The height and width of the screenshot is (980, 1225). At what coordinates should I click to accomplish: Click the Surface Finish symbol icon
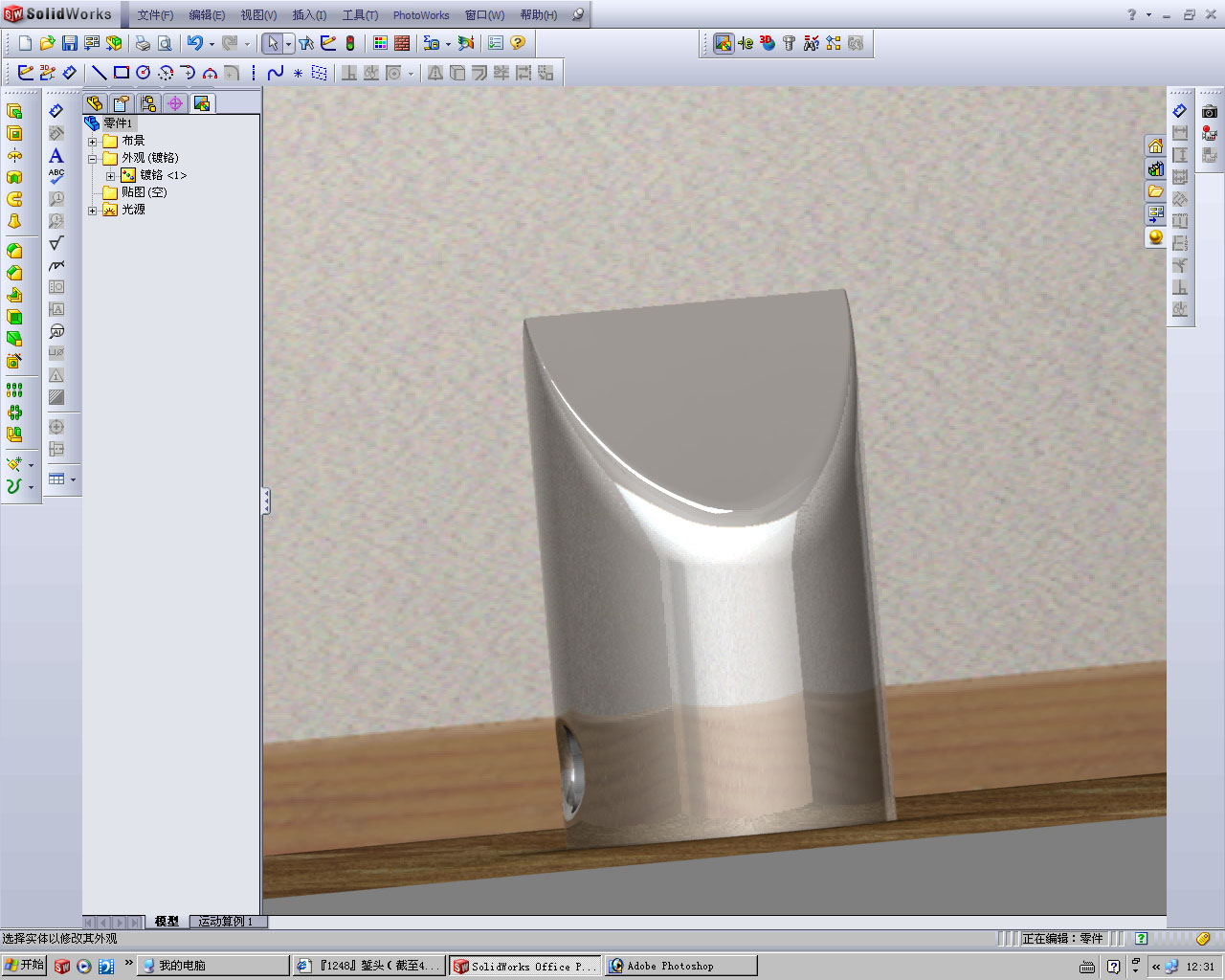click(x=56, y=243)
